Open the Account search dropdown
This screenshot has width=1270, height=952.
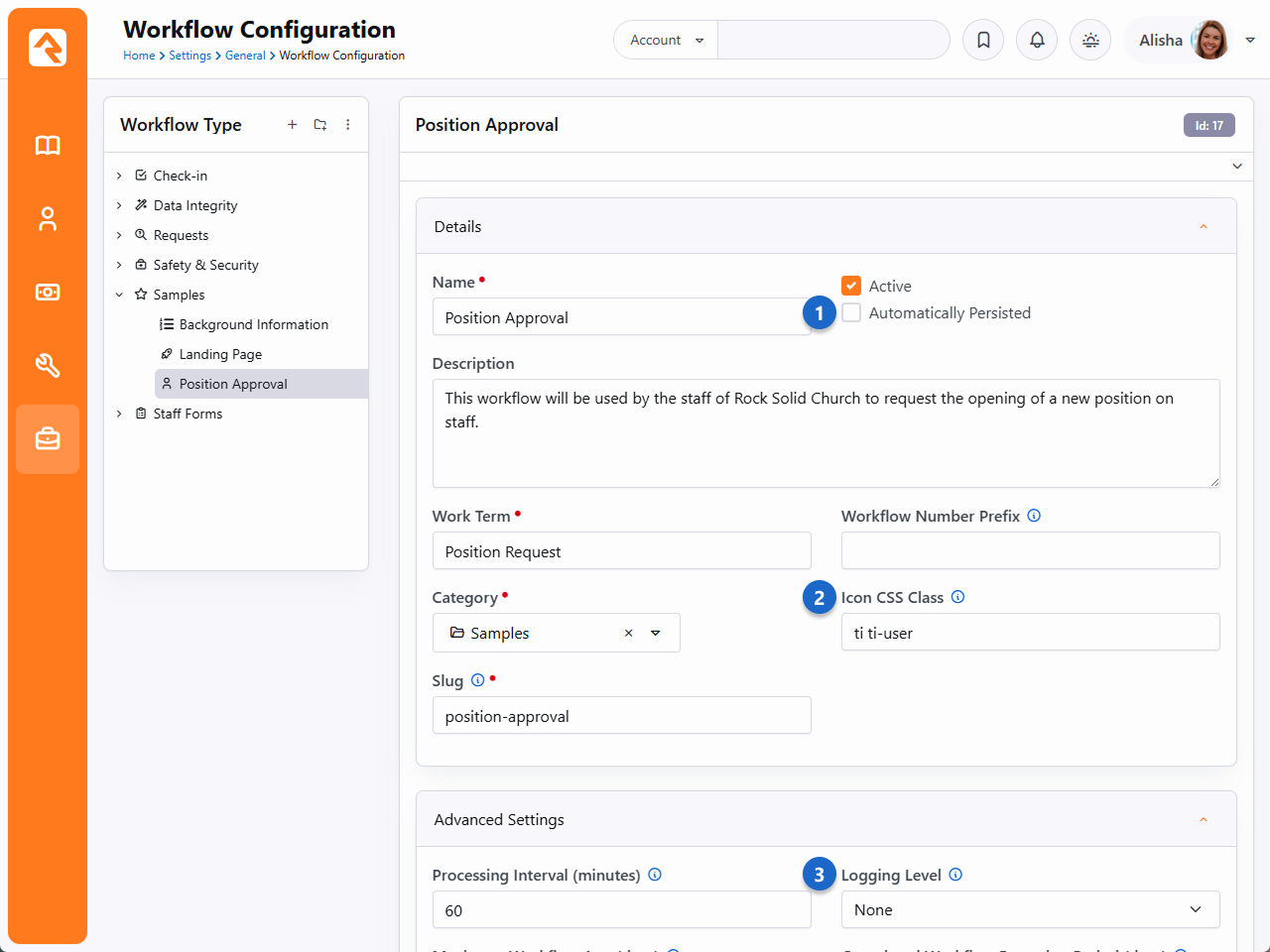tap(666, 40)
